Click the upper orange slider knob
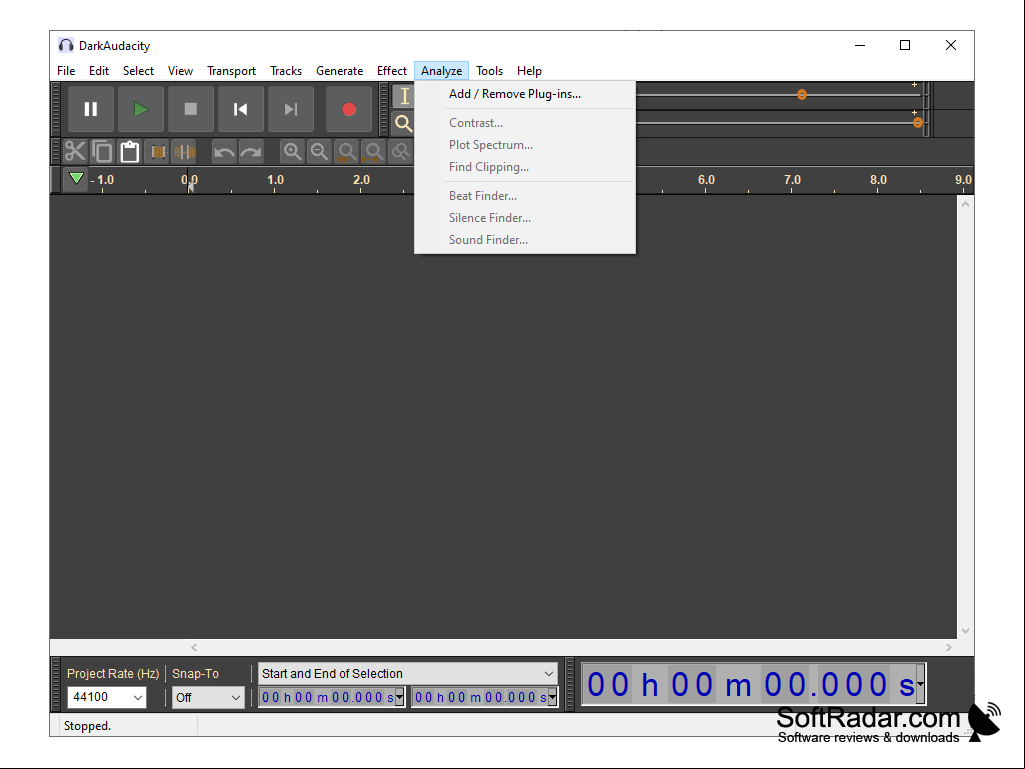Image resolution: width=1025 pixels, height=769 pixels. click(802, 95)
